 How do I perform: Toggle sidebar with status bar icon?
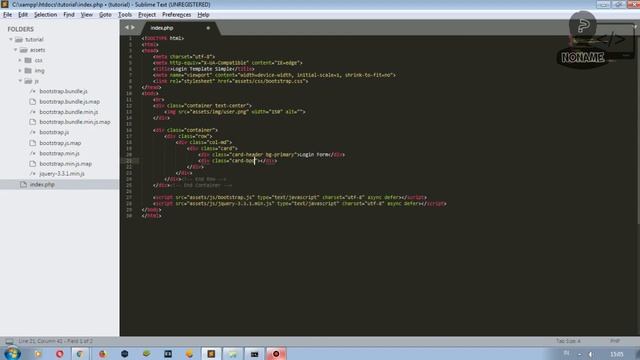pos(9,341)
